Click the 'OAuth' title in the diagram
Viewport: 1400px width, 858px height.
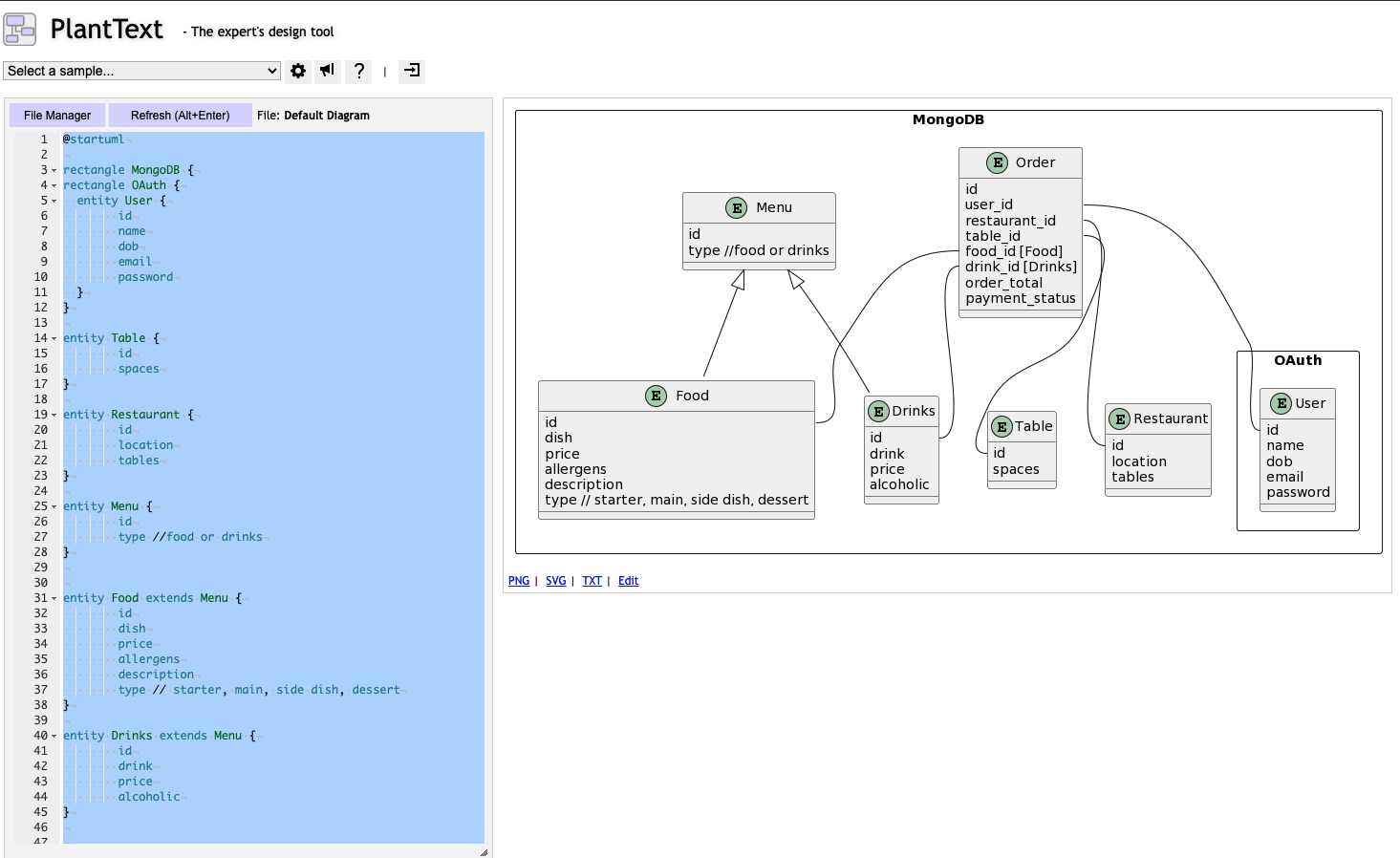tap(1298, 360)
